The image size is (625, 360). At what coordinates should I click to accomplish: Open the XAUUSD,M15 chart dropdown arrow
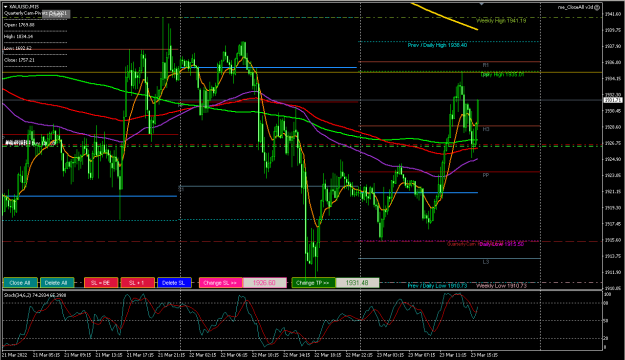click(x=5, y=7)
